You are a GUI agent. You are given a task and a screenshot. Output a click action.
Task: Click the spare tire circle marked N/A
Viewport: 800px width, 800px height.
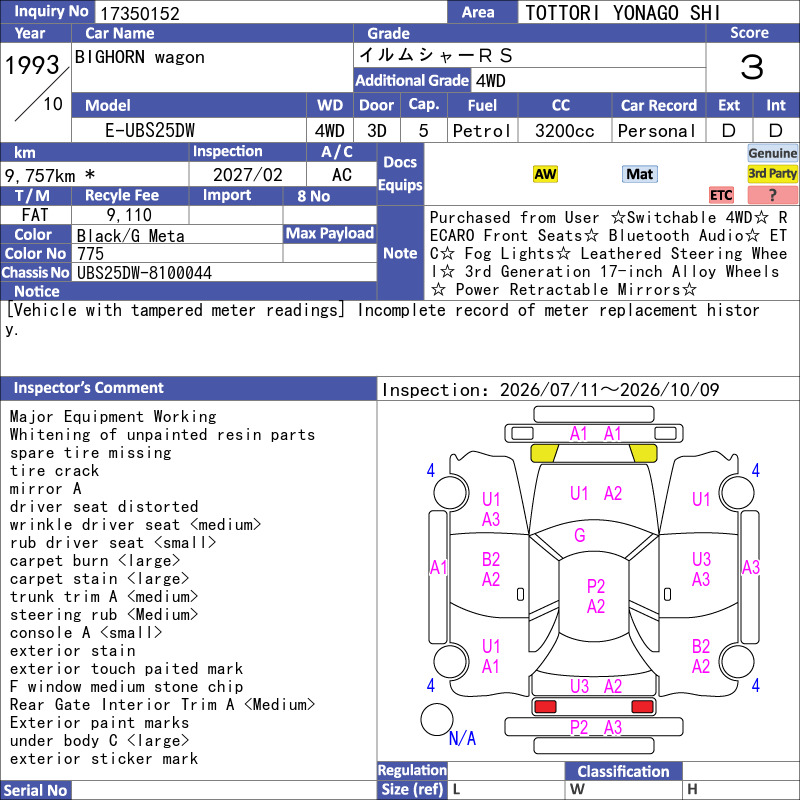437,719
